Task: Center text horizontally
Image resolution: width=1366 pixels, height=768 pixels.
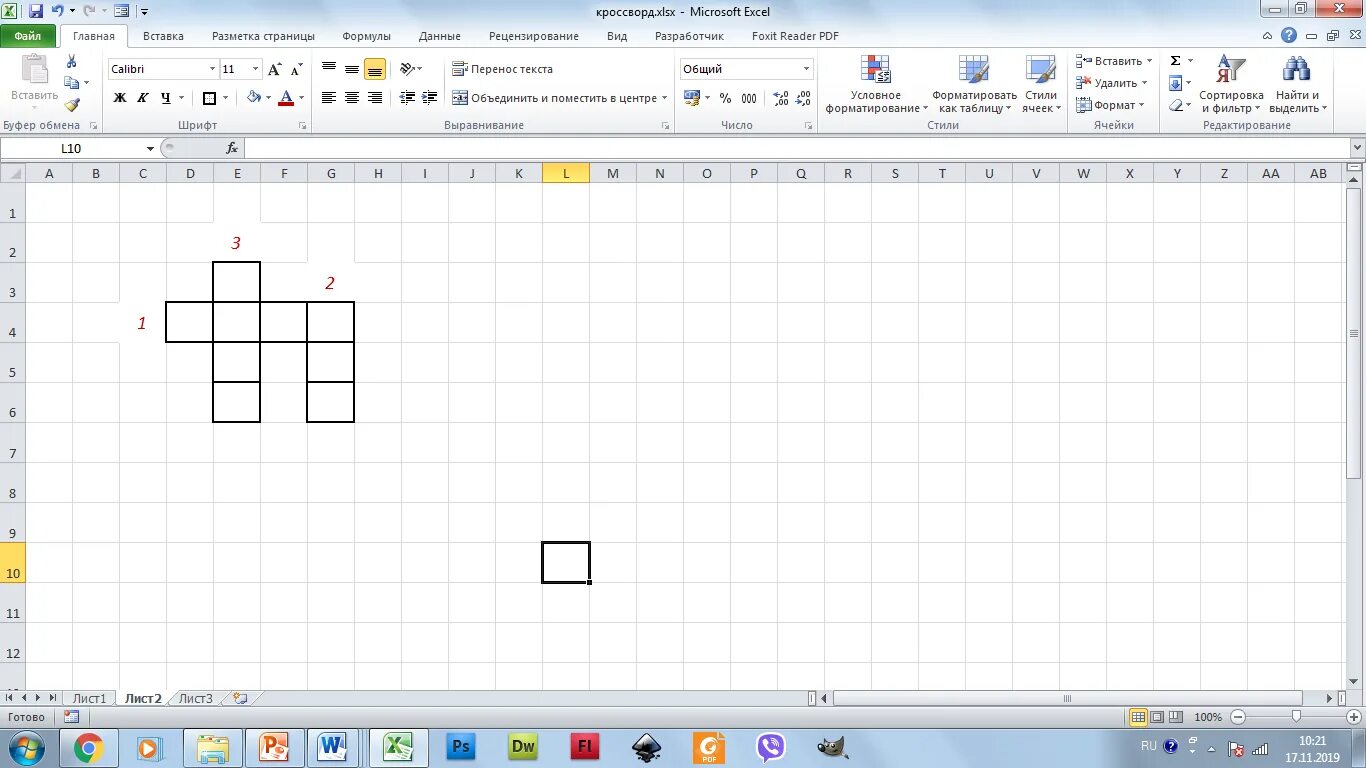Action: (352, 98)
